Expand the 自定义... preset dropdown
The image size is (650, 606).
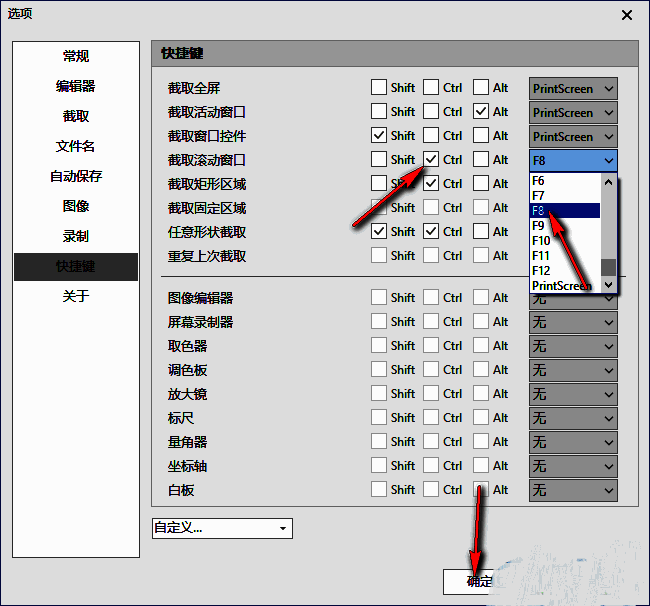[222, 528]
